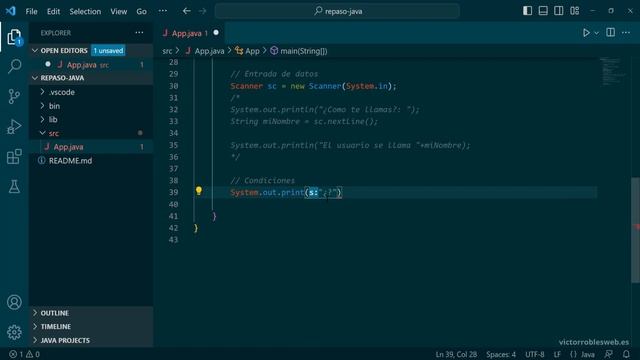640x360 pixels.
Task: Open the notifications bell in status bar
Action: click(626, 354)
